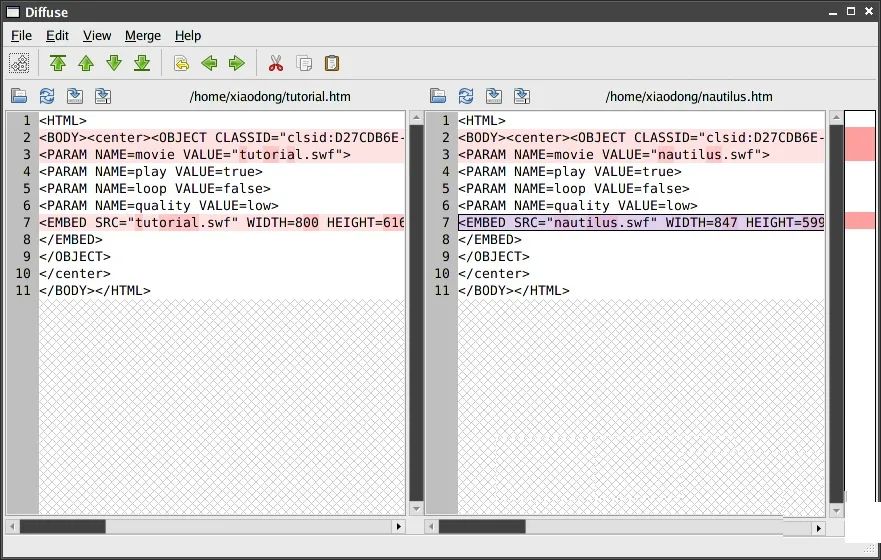Save icon for tutorial.htm pane
881x560 pixels.
click(75, 96)
